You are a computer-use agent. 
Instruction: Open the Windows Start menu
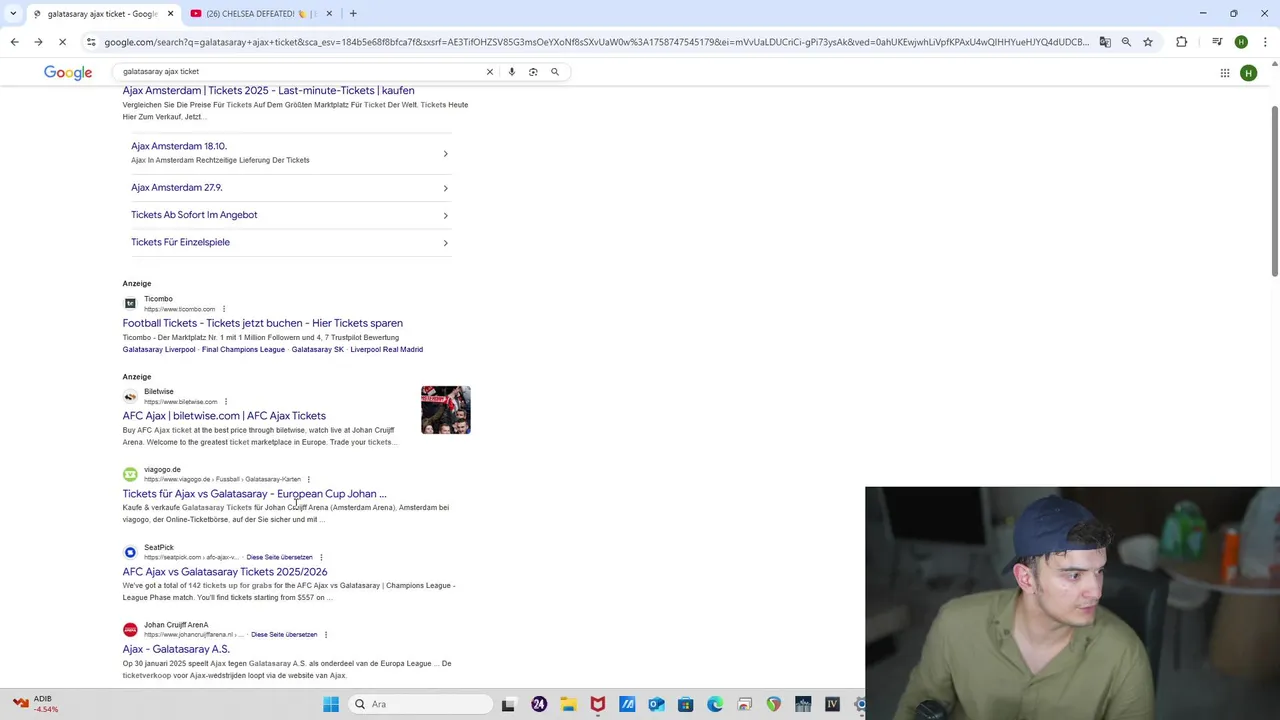pos(331,704)
